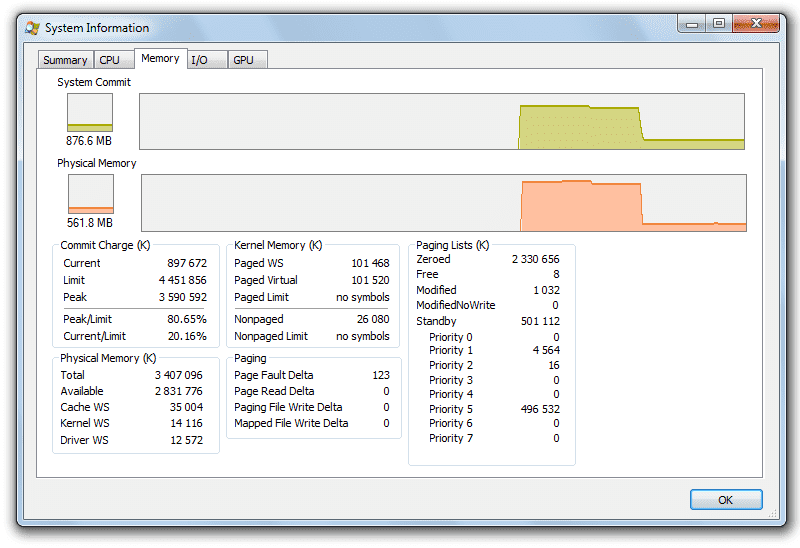Show the GPU tab

coord(243,60)
